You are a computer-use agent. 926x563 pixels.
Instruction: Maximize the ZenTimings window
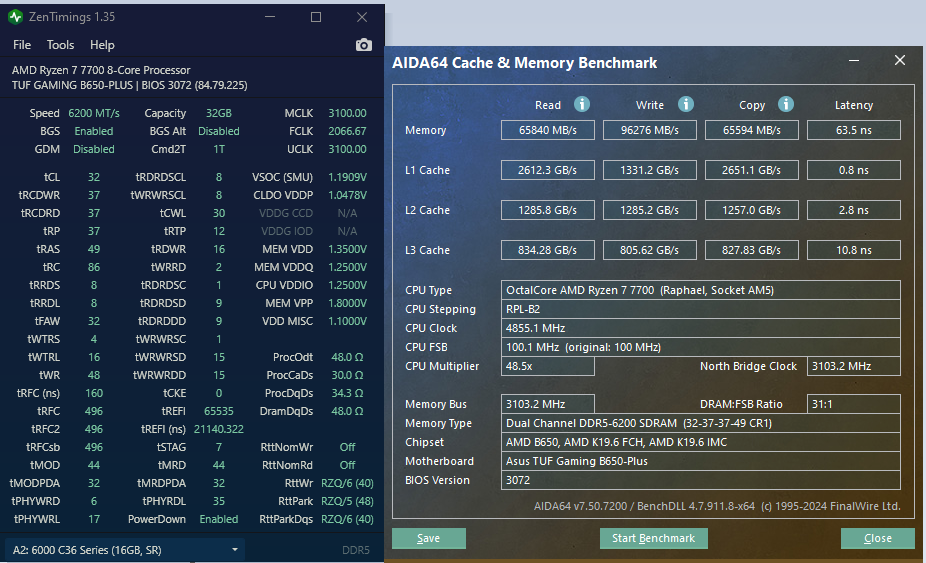click(316, 17)
